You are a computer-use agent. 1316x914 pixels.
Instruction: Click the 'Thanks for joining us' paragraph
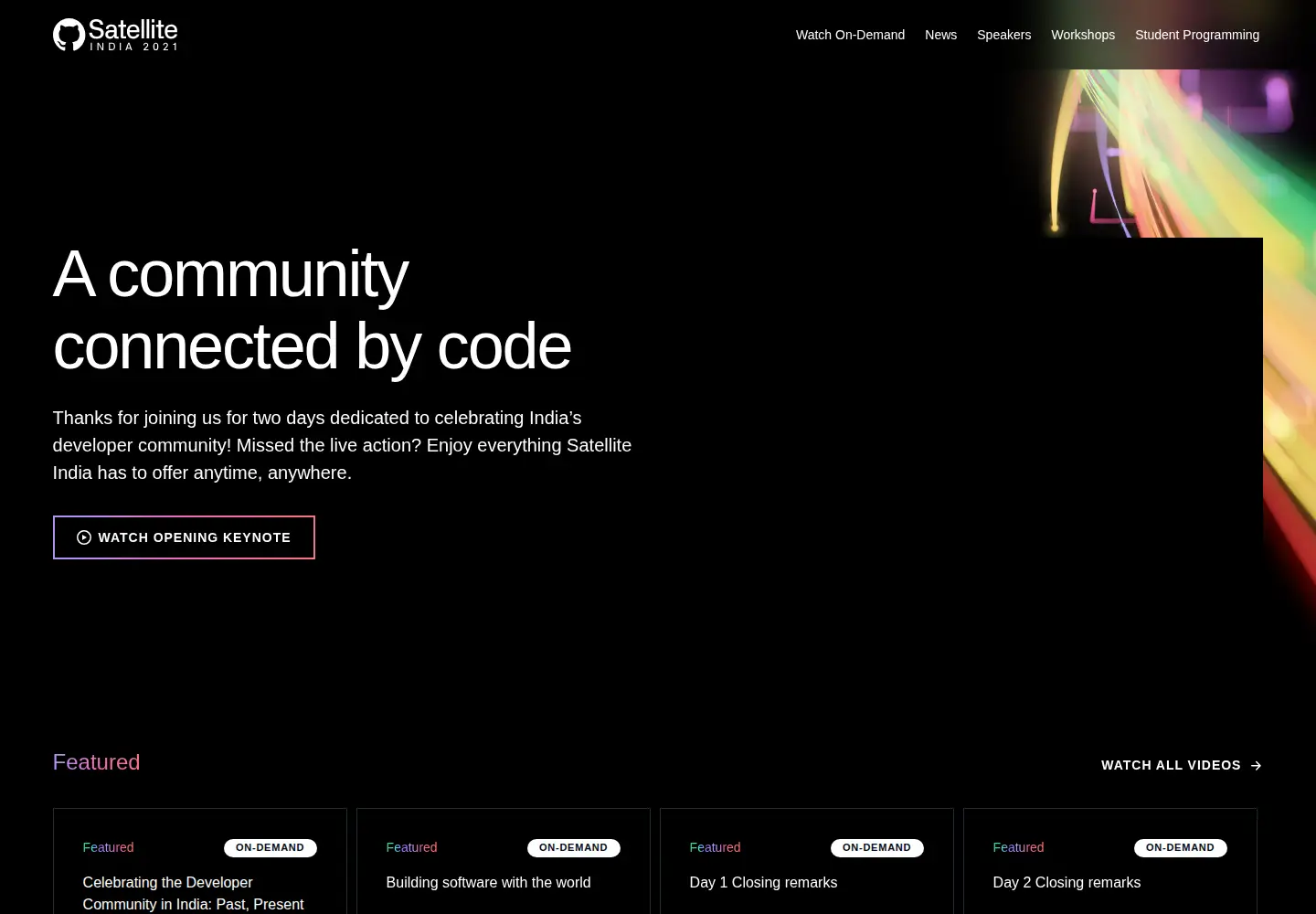342,445
